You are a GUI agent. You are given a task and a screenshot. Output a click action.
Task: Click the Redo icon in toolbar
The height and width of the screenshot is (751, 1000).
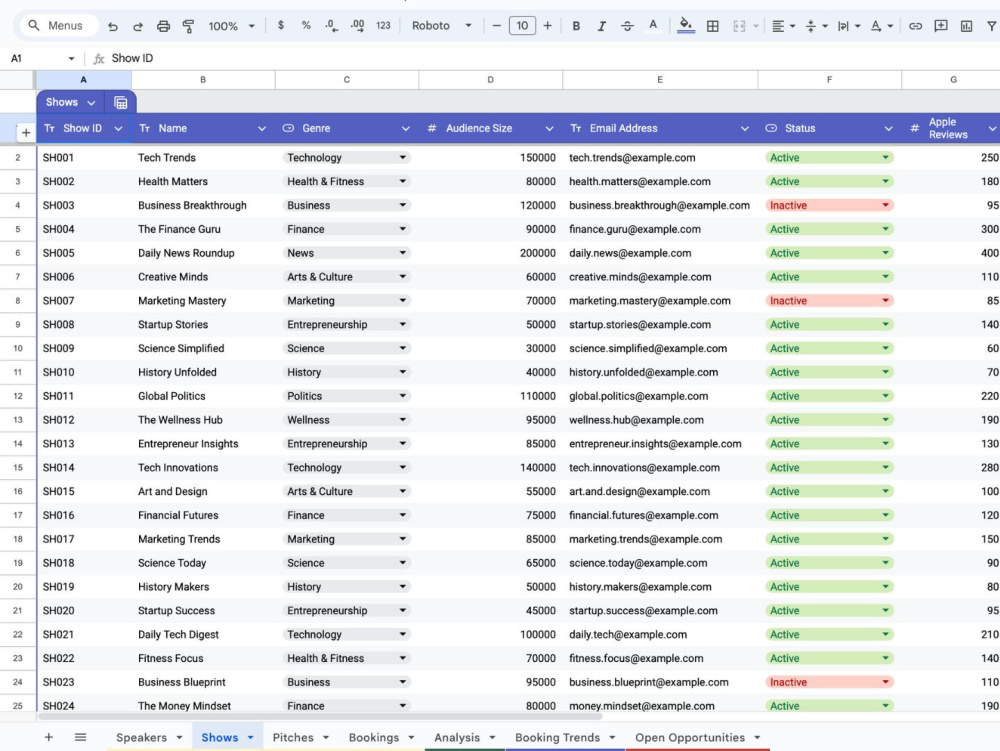138,26
